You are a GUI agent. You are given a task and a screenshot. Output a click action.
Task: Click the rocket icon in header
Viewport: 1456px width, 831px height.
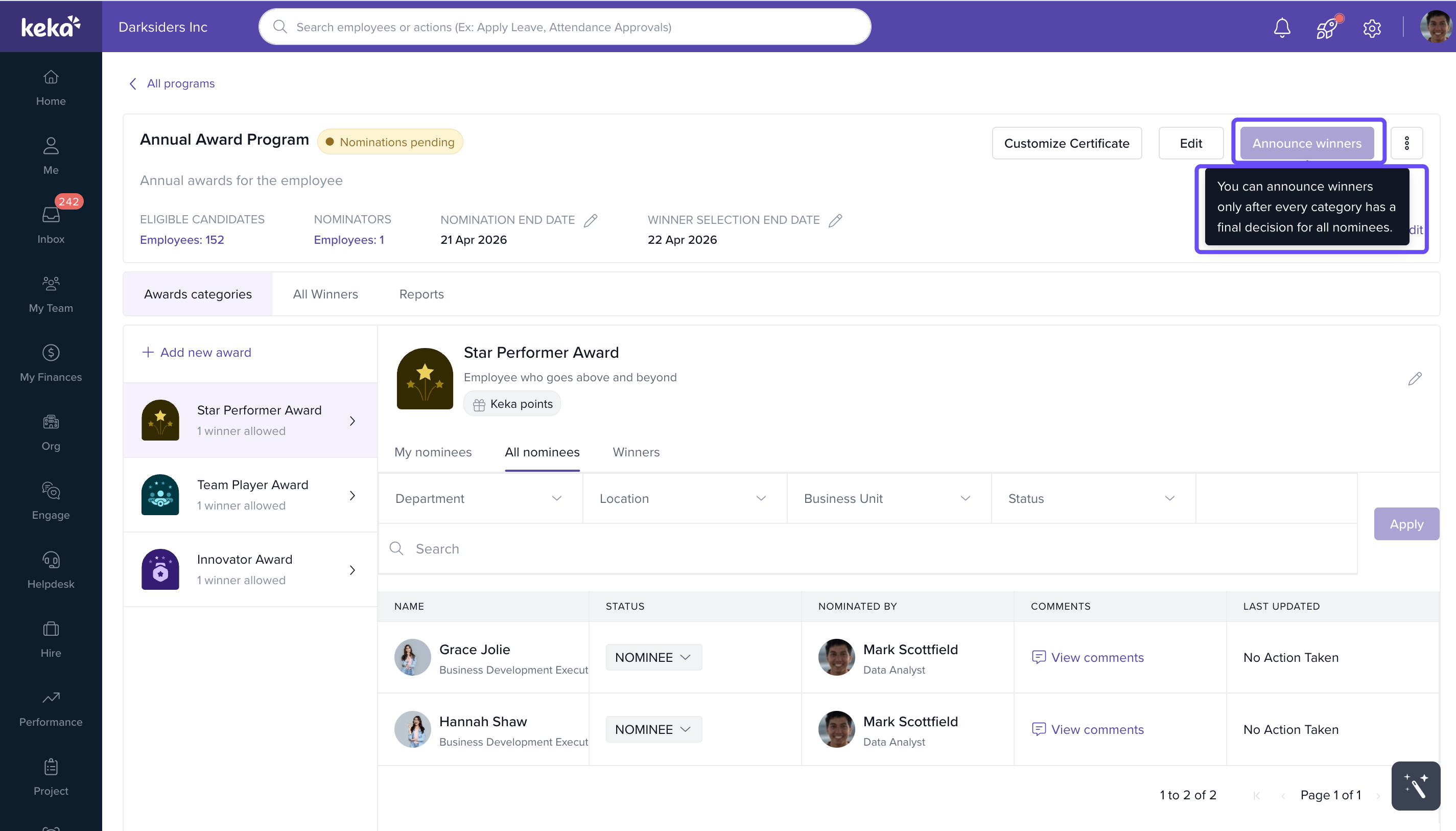click(1327, 27)
